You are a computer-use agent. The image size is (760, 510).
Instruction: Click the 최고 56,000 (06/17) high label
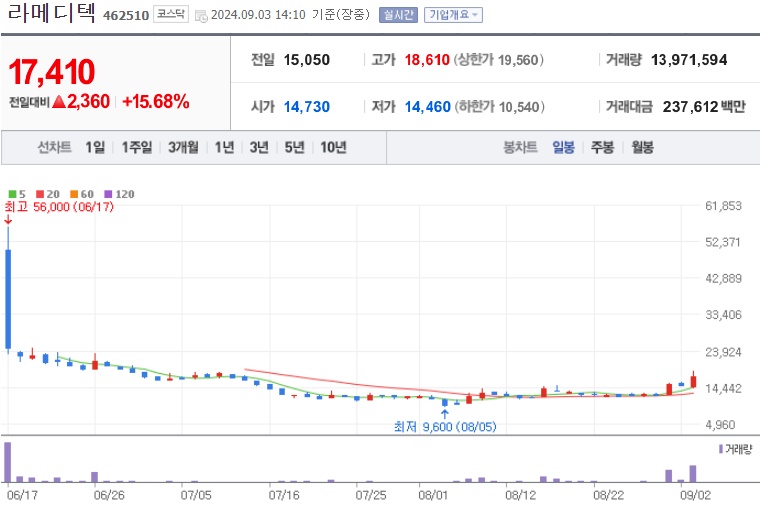(x=59, y=207)
